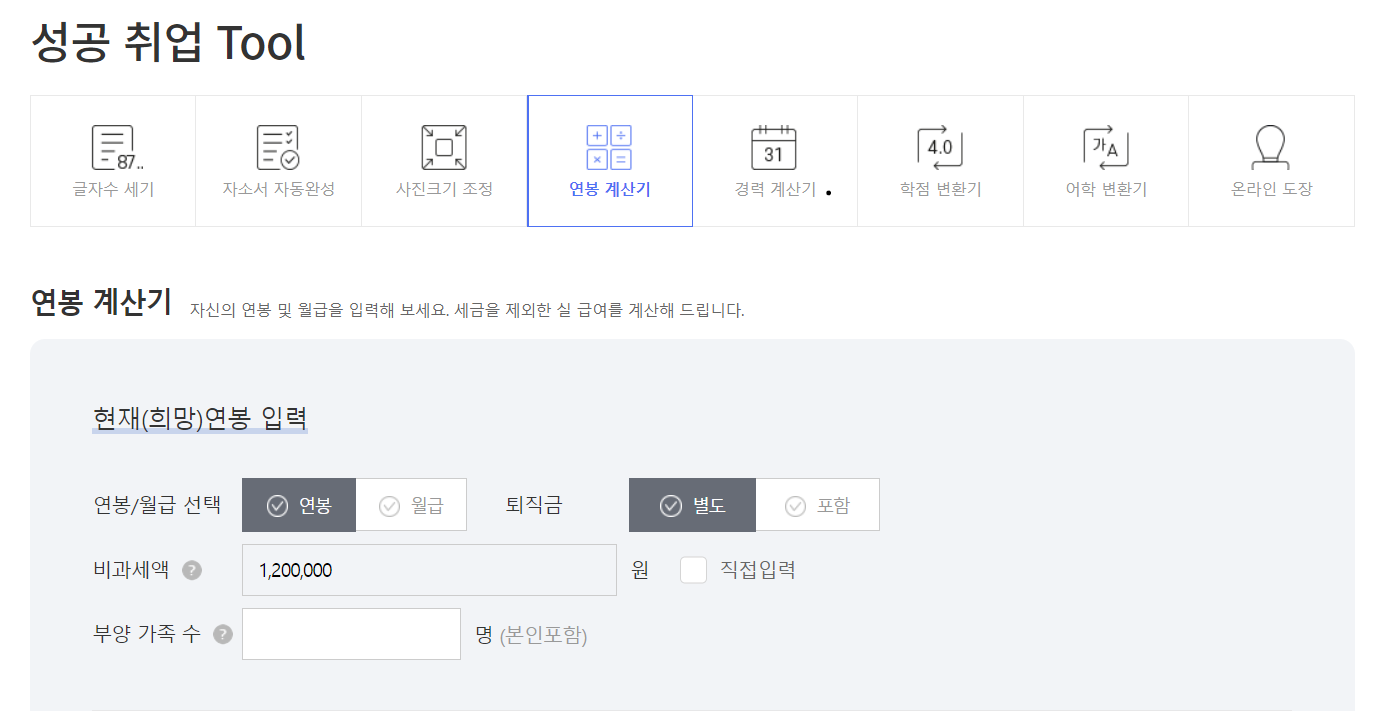Select the active 연봉 계산기 tab
The width and height of the screenshot is (1377, 711).
coord(609,160)
